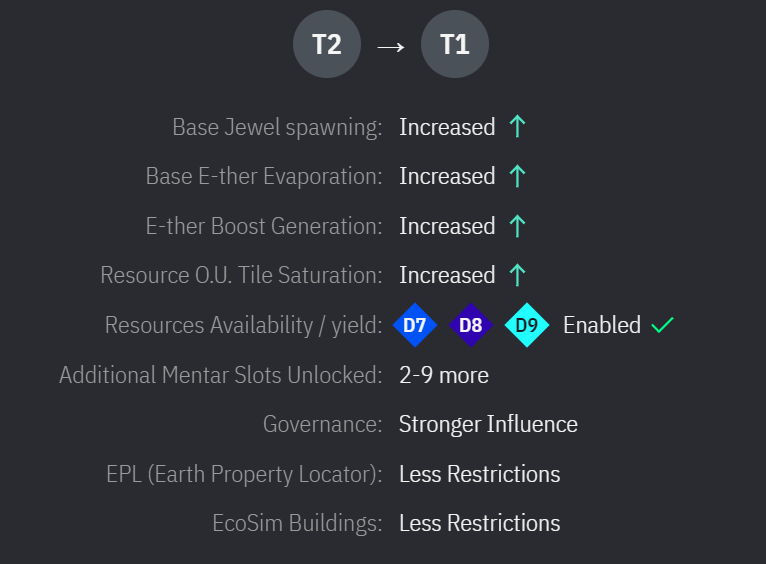
Task: Click the up arrow for E-ther Boost Generation
Action: coord(517,226)
